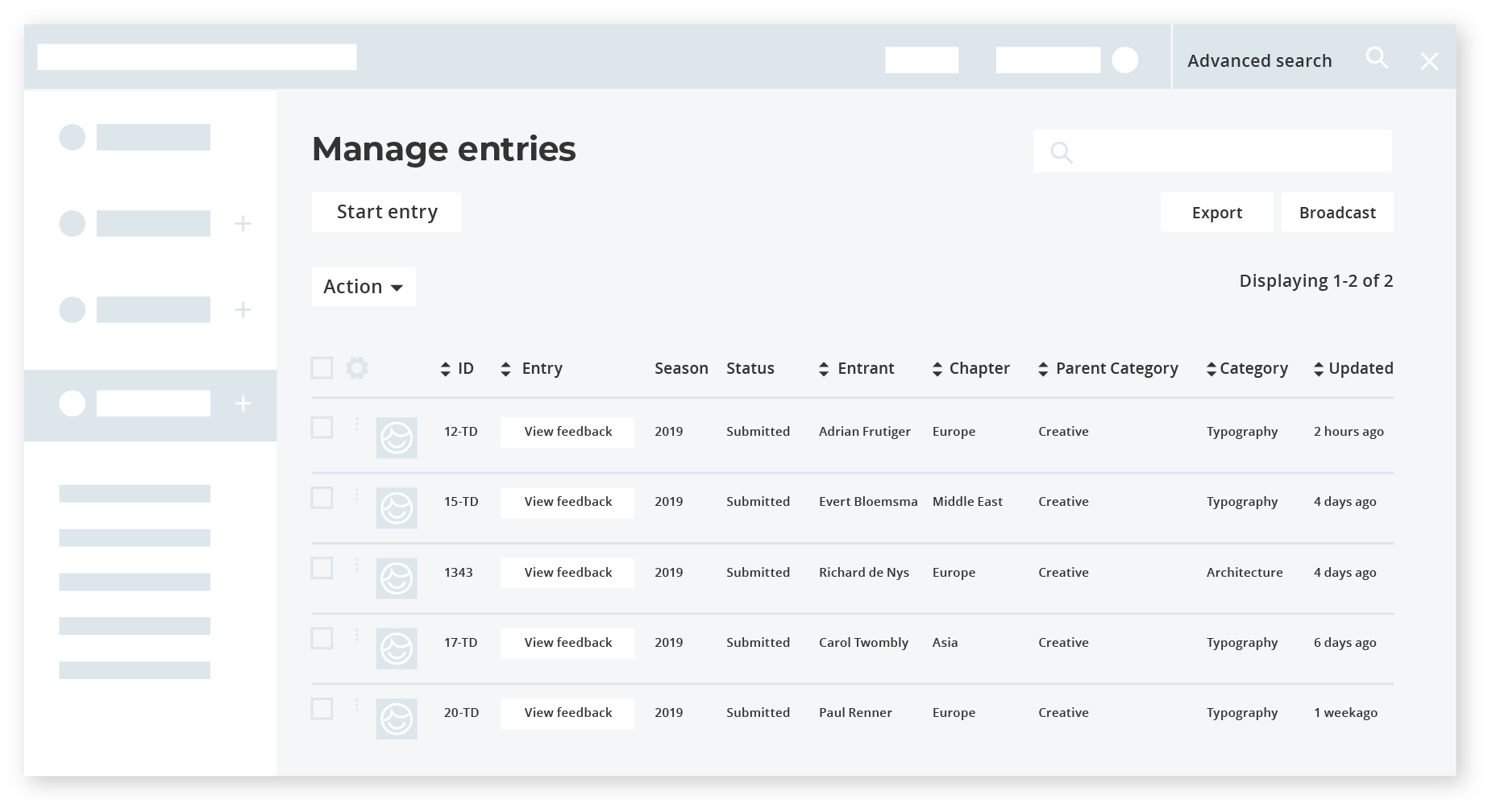1492x812 pixels.
Task: Click the sort arrows beside Entrant header
Action: pos(824,369)
